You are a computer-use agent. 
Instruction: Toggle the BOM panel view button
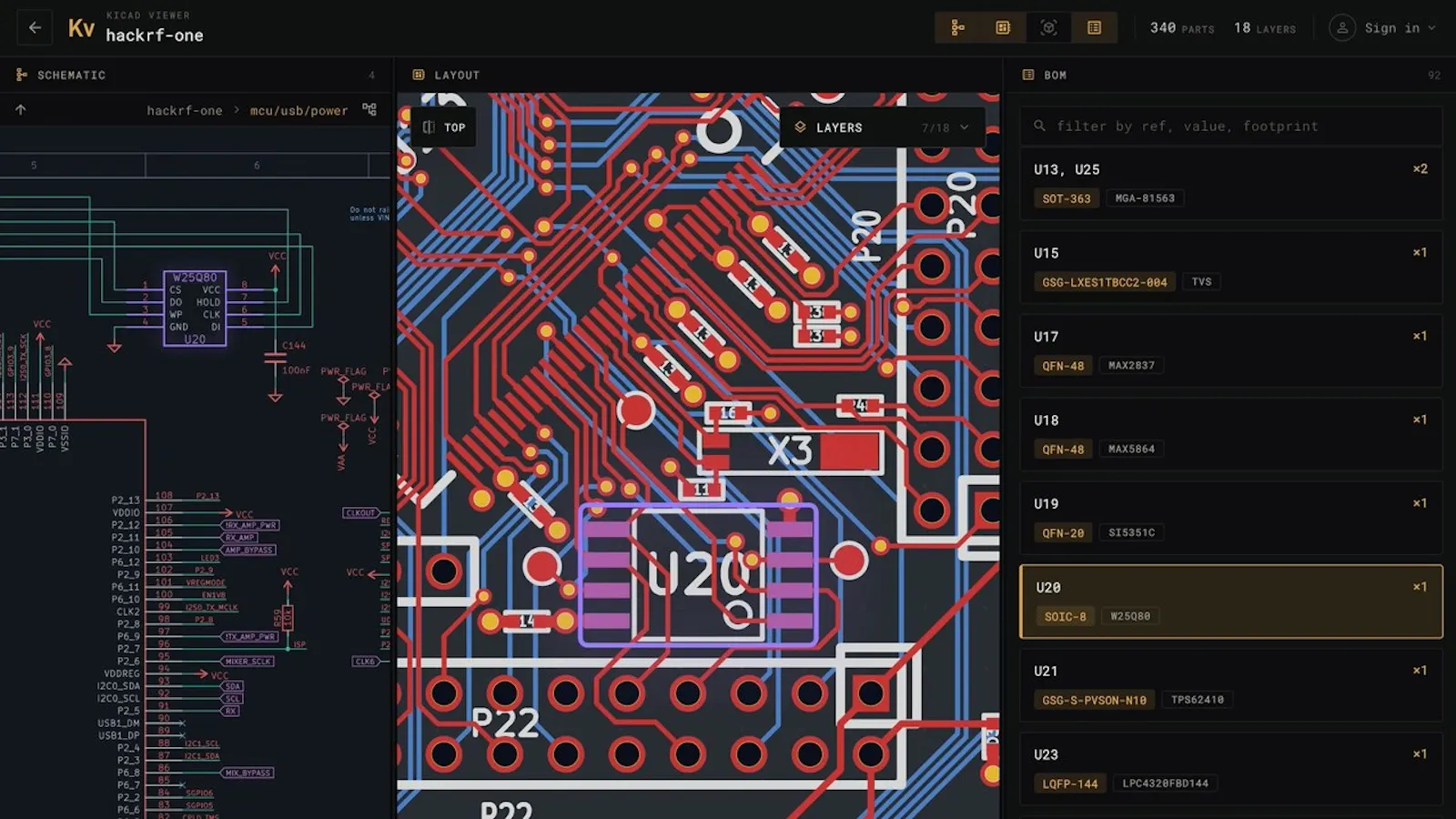point(1094,28)
